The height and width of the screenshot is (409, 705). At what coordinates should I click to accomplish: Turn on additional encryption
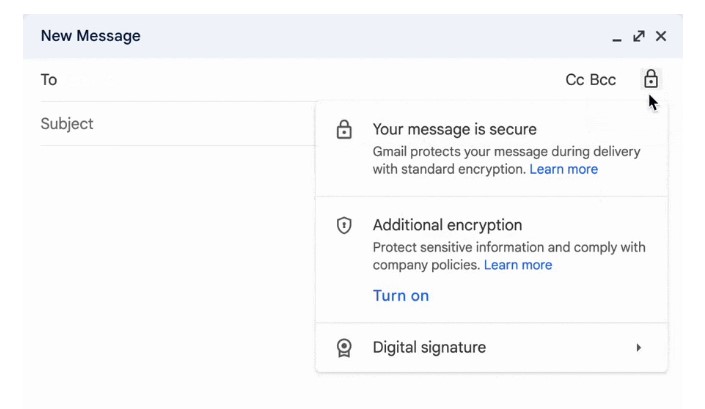[x=401, y=296]
